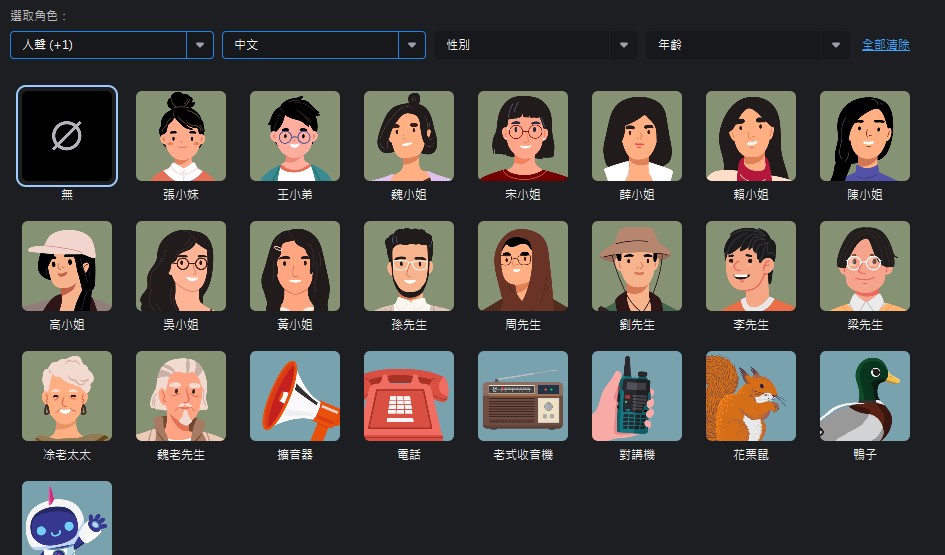Select the 無 (none) character tile
Screen dimensions: 945x555
67,136
